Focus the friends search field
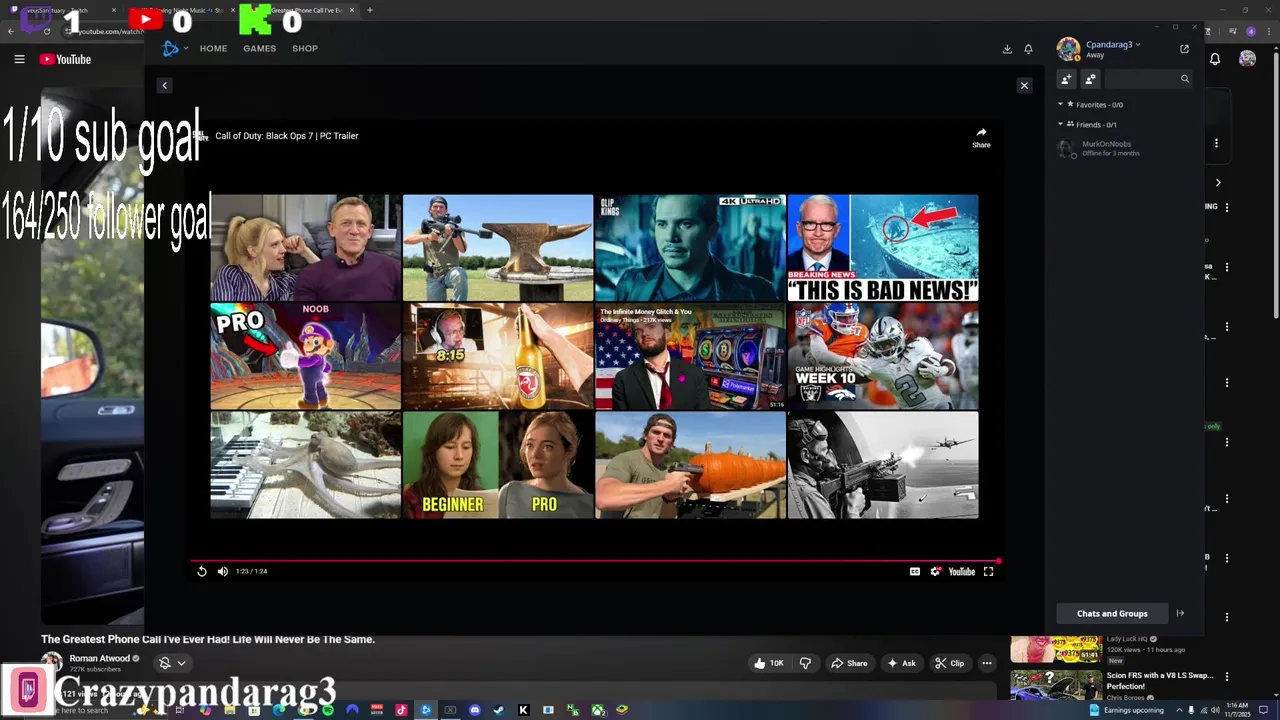The height and width of the screenshot is (720, 1280). point(1148,79)
